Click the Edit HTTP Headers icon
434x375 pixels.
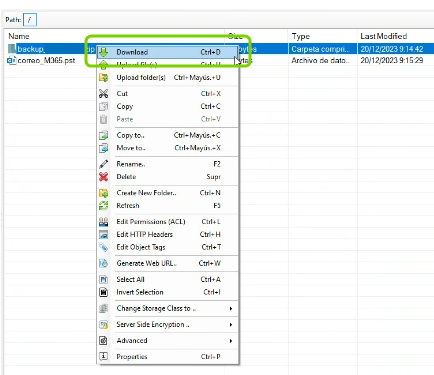tap(104, 235)
